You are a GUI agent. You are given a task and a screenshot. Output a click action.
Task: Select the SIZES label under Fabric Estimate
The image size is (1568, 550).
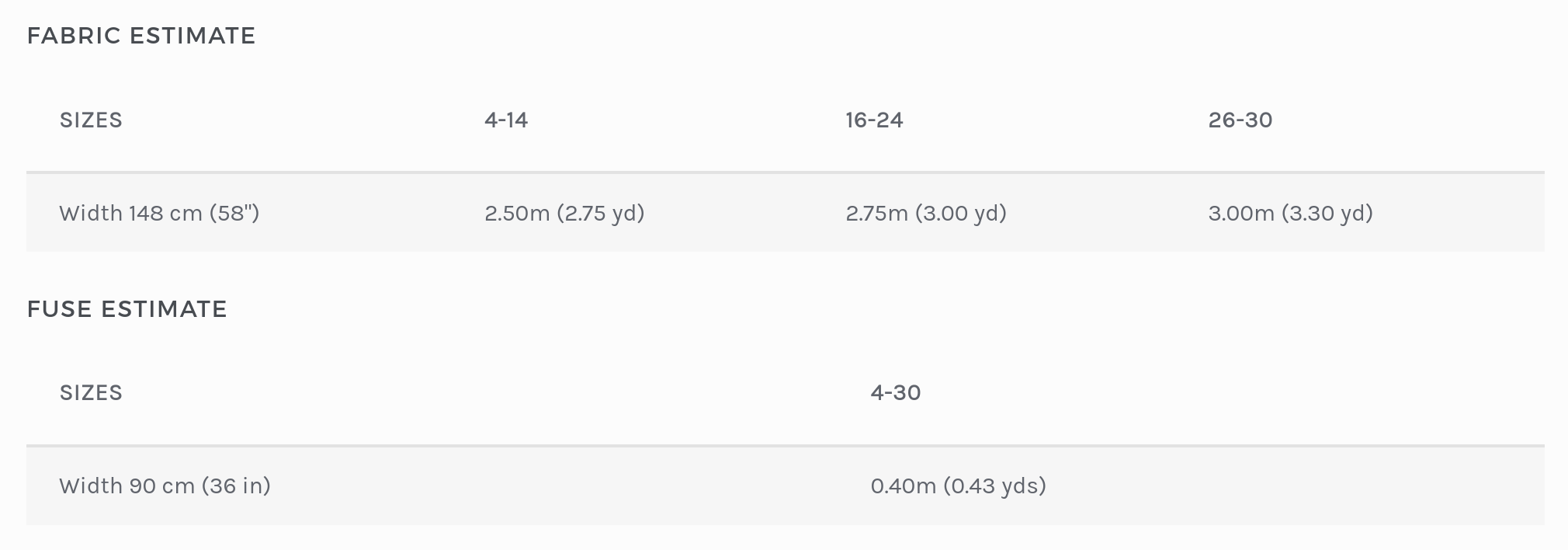(x=91, y=120)
